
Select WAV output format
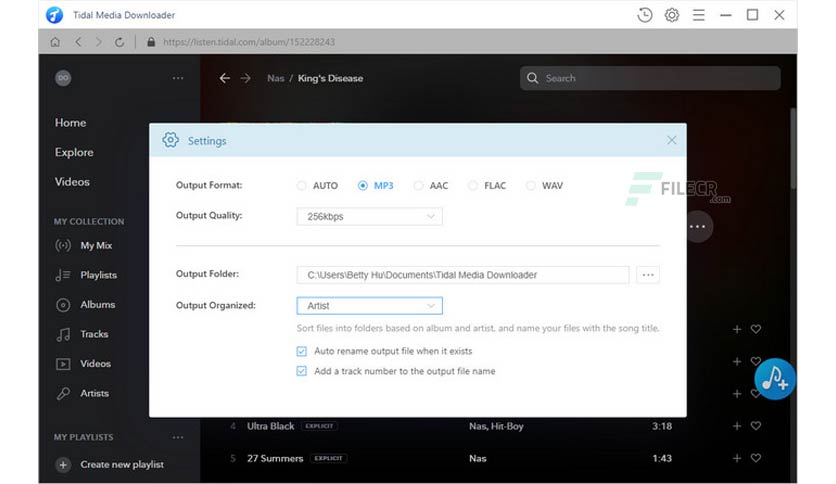[530, 185]
